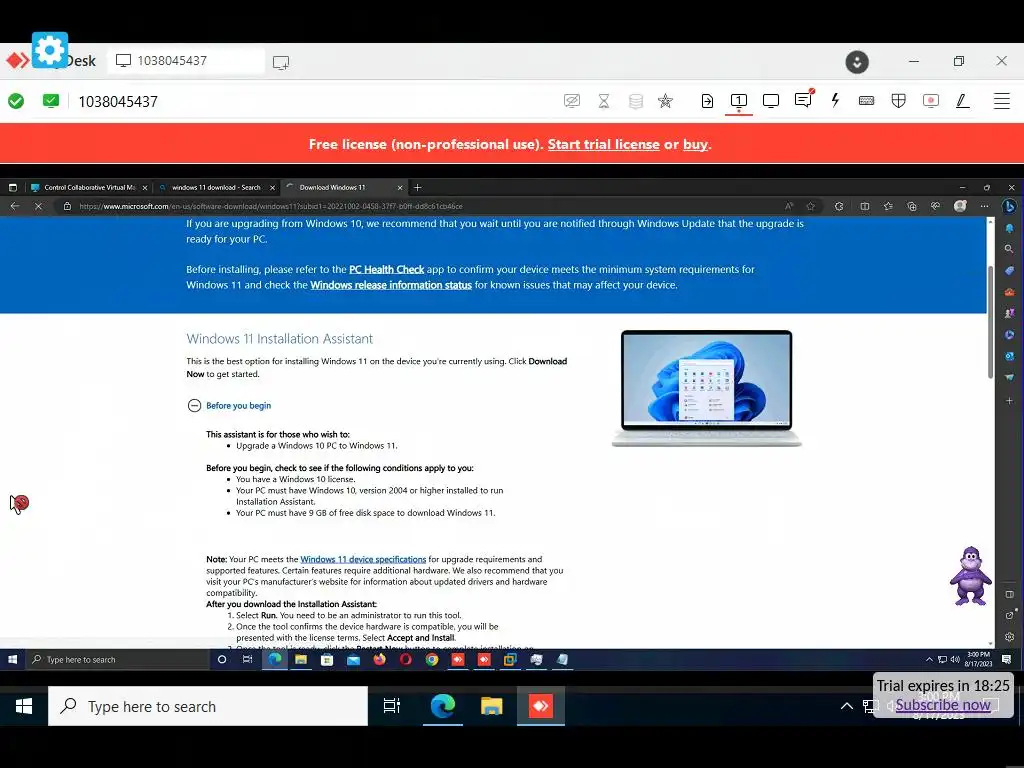Click green encrypted connection check icon
Viewport: 1024px width, 768px height.
click(16, 101)
